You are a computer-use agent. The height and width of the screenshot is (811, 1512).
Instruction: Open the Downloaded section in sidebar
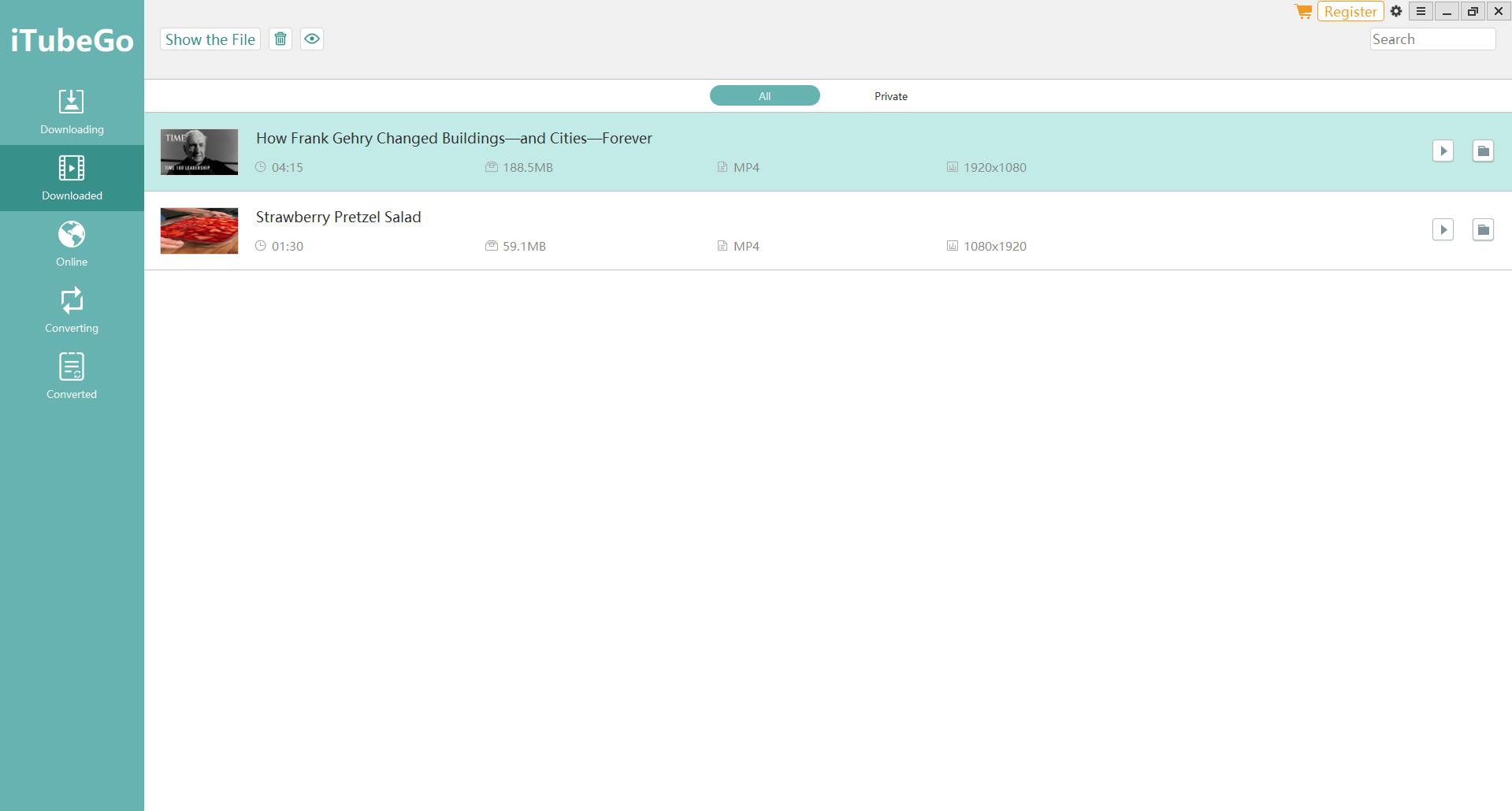72,178
